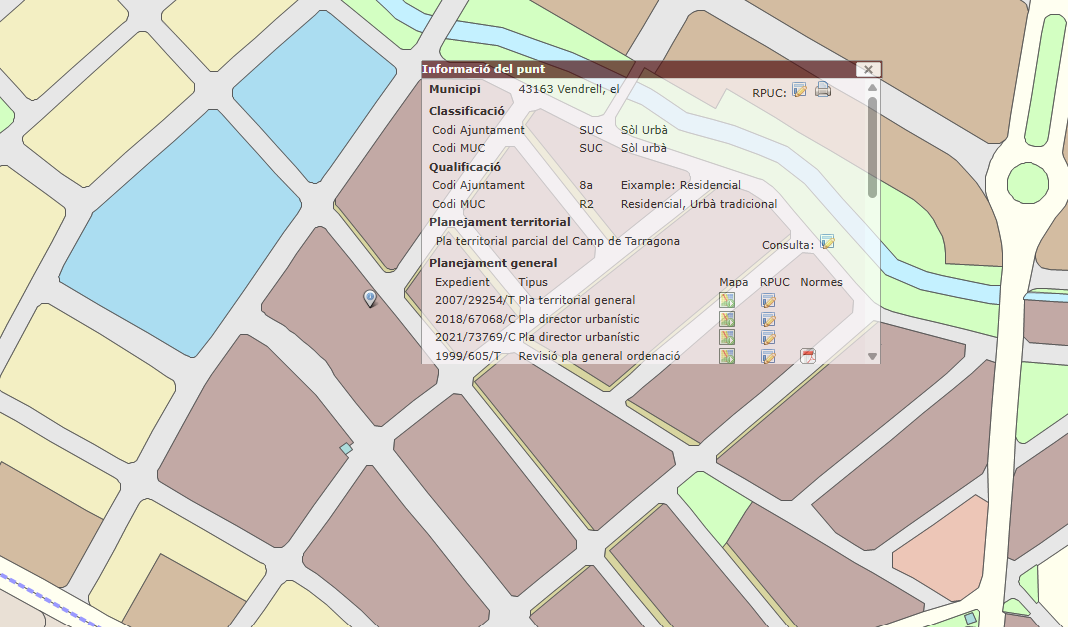The height and width of the screenshot is (627, 1068).
Task: Open RPUC icon for expedient 1999/605/T
Action: pyautogui.click(x=768, y=356)
